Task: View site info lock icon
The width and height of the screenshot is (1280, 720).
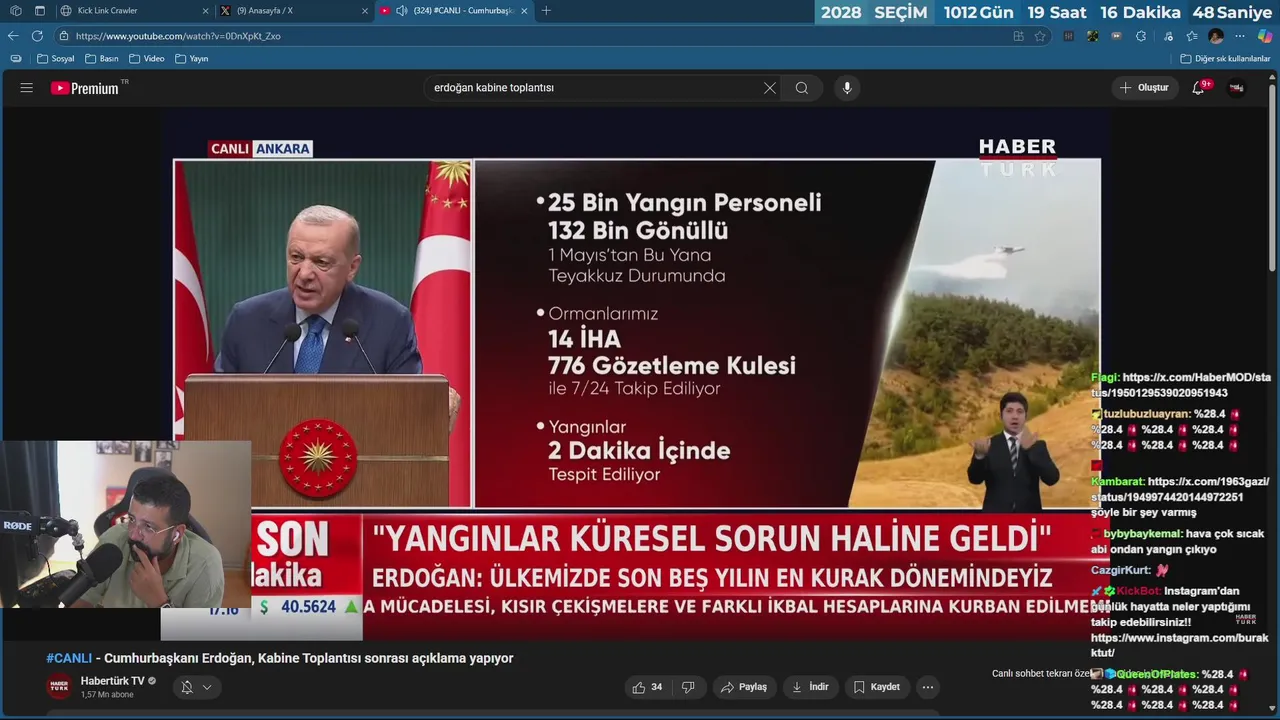Action: tap(64, 36)
